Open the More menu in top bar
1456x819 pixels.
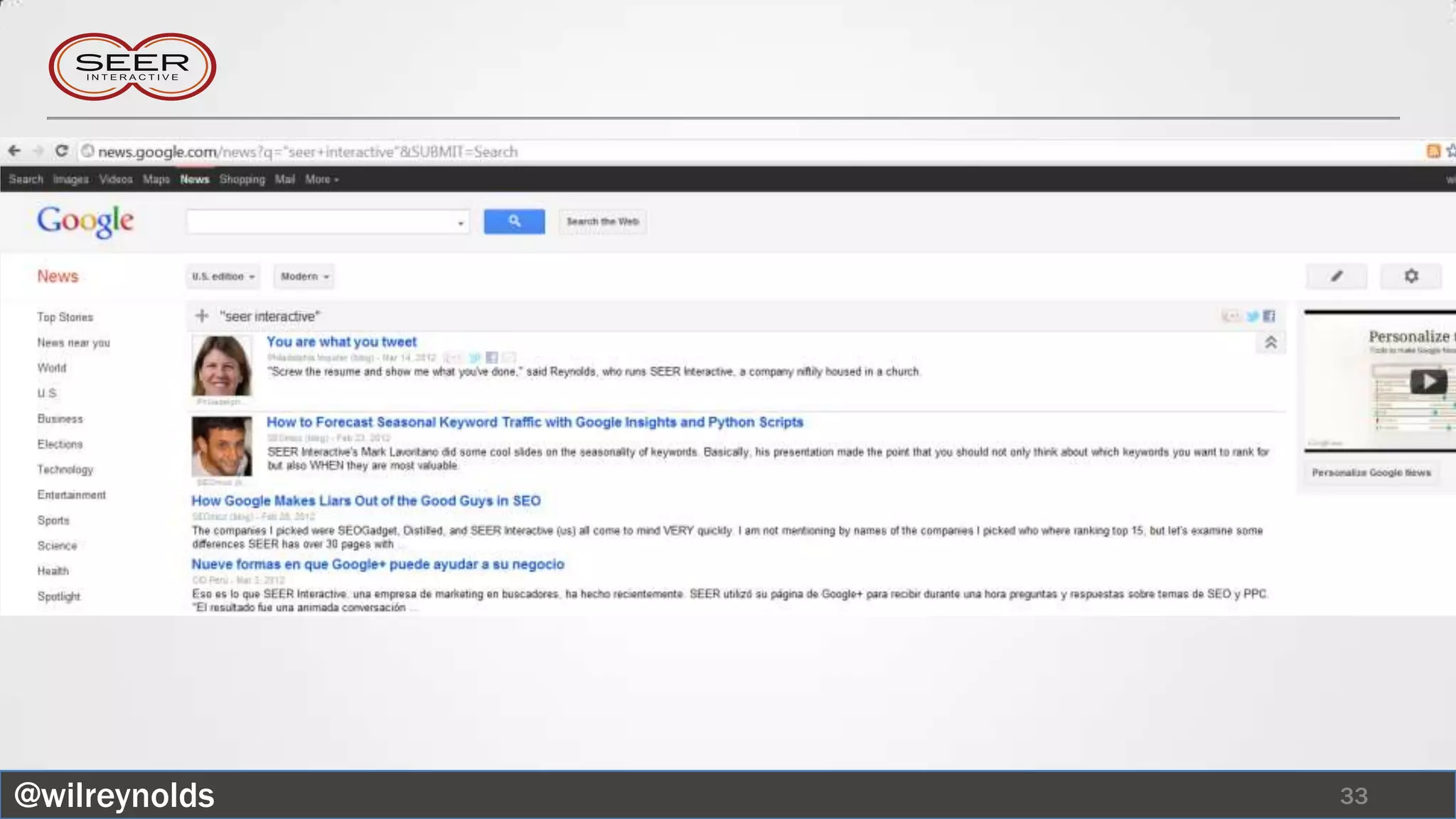coord(321,180)
